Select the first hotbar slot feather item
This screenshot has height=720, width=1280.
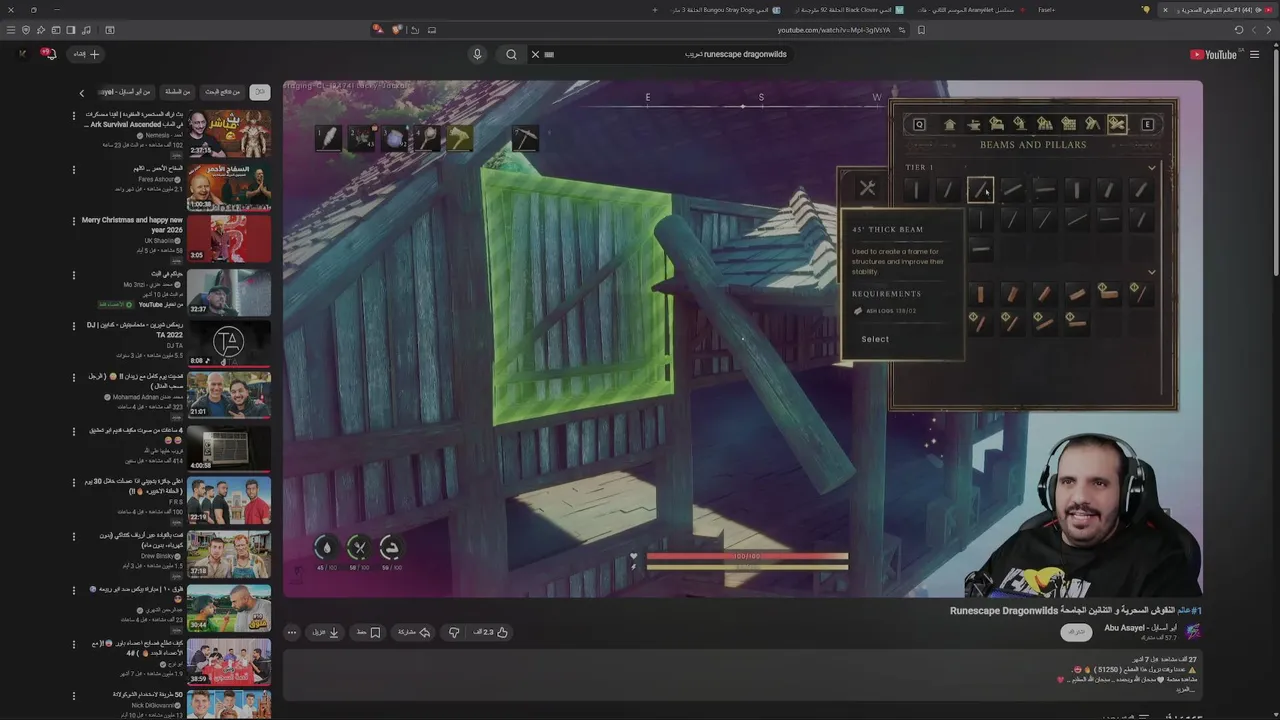[x=328, y=138]
